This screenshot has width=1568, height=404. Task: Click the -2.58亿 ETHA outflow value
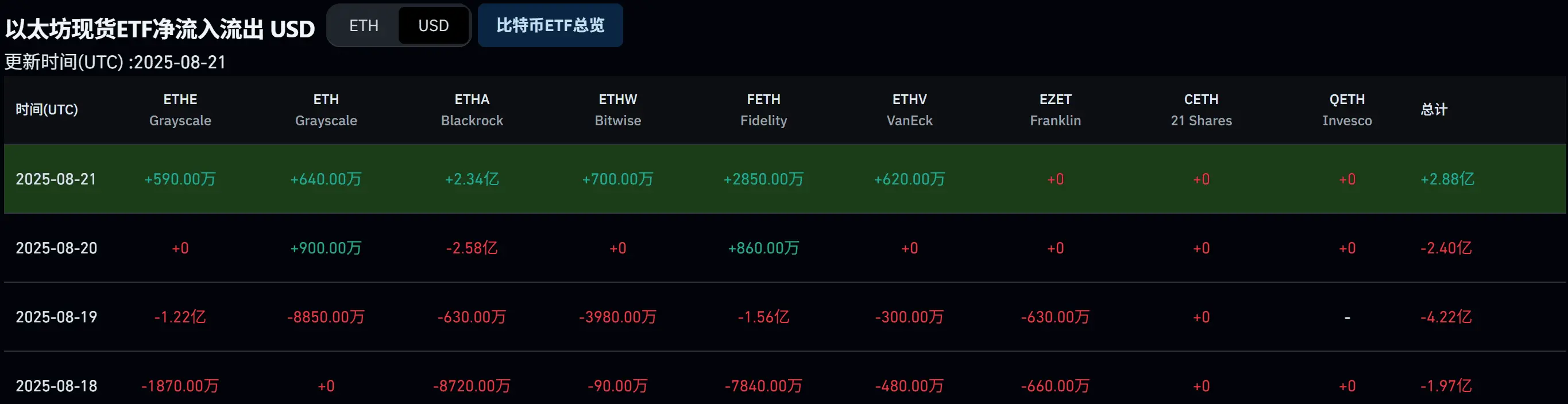(x=472, y=248)
